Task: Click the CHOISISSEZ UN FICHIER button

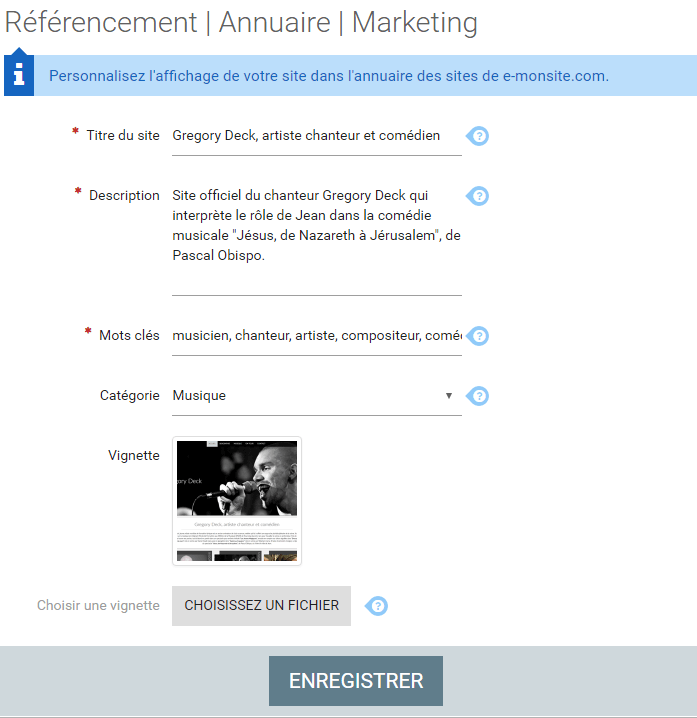Action: coord(261,606)
